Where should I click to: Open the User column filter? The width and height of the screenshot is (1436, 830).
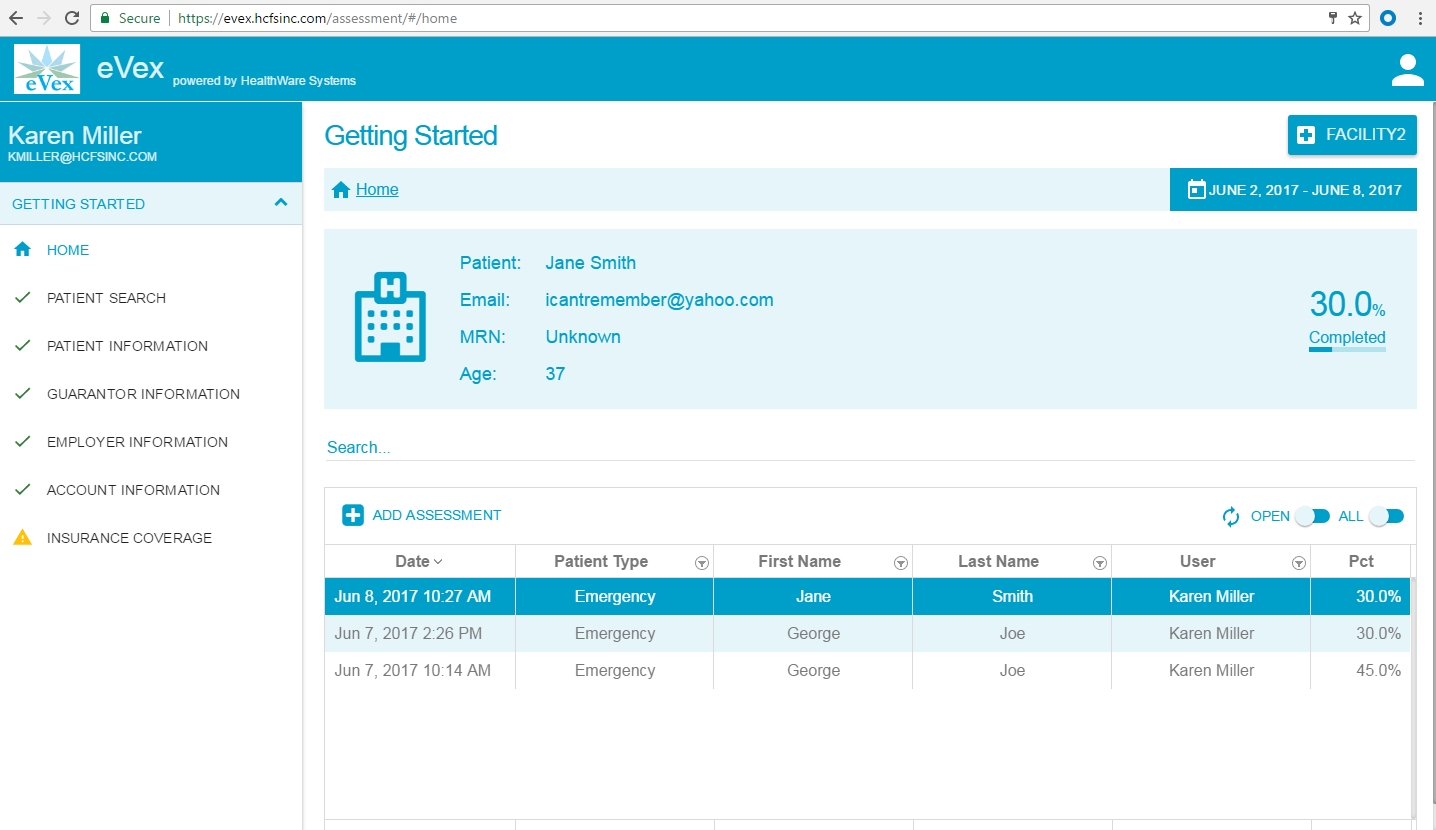[1298, 563]
